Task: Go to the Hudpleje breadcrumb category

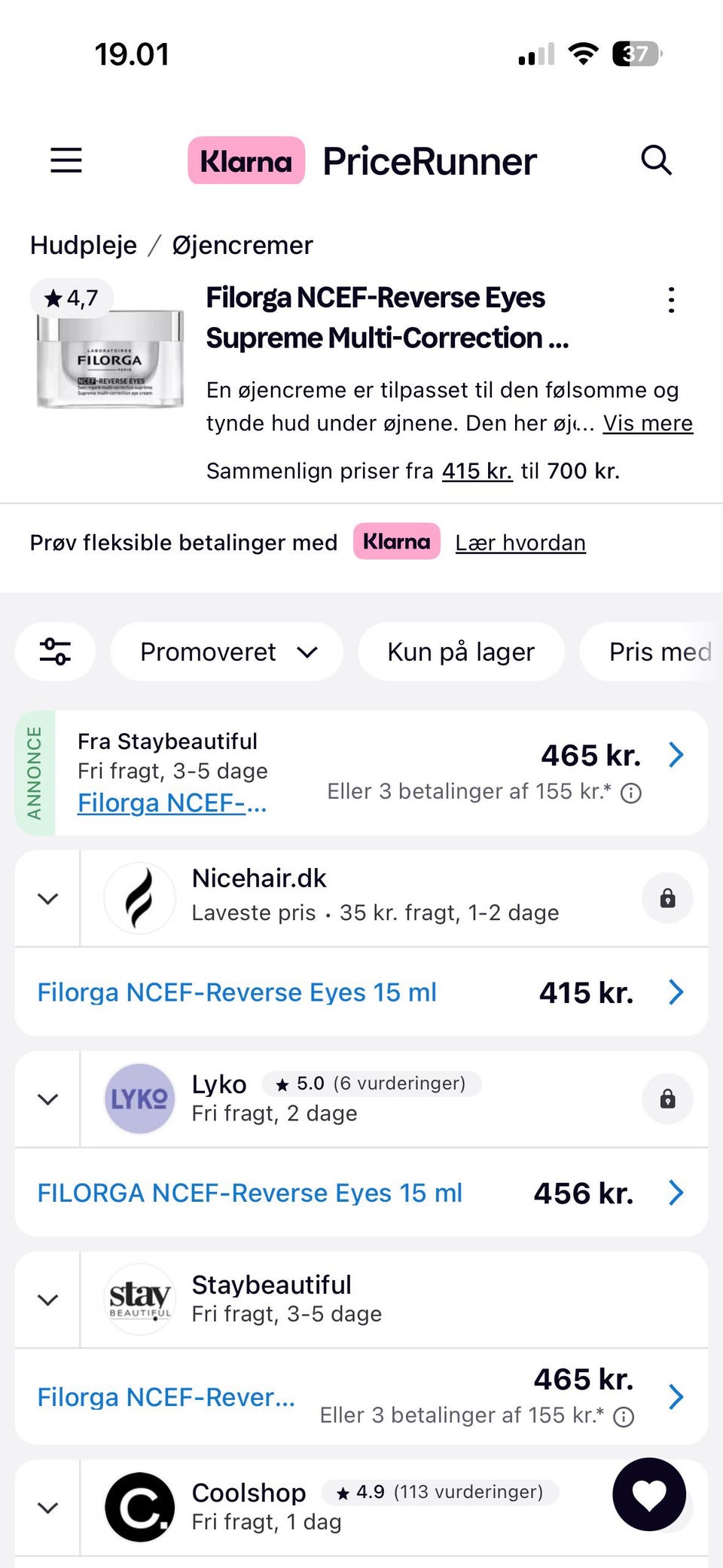Action: click(84, 246)
